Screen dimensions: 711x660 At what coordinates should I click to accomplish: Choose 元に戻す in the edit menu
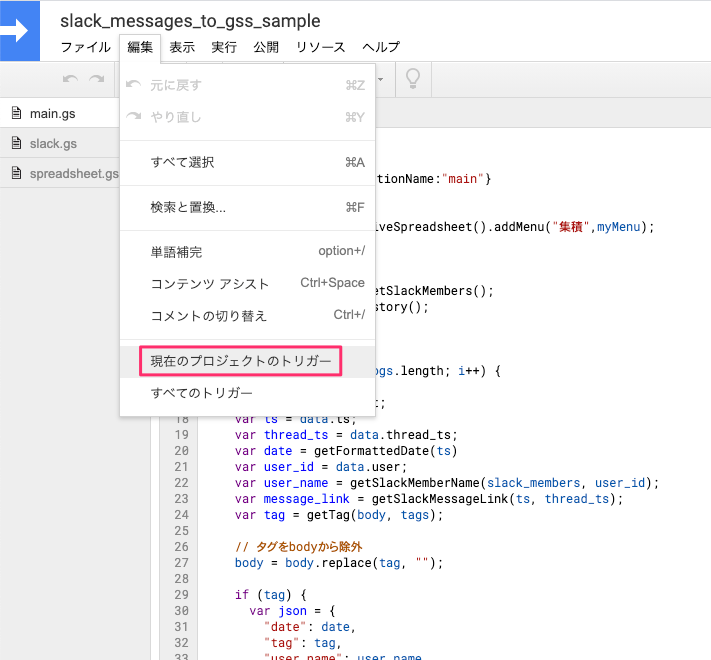pos(248,85)
